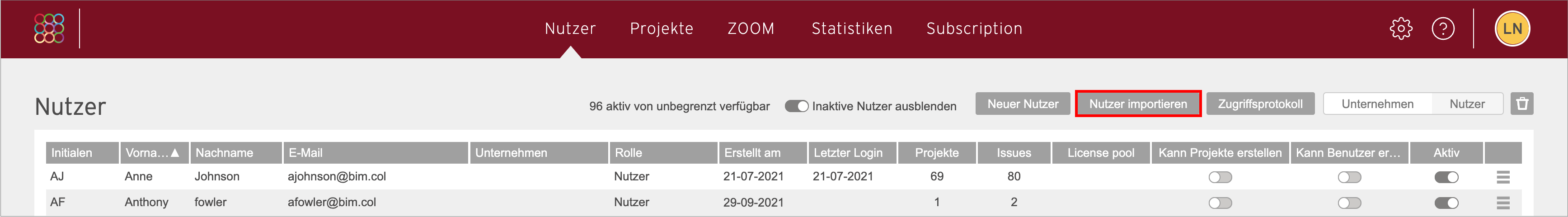Screen dimensions: 1568x217
Task: Open the Zugriffsprotokoll button
Action: 1260,104
